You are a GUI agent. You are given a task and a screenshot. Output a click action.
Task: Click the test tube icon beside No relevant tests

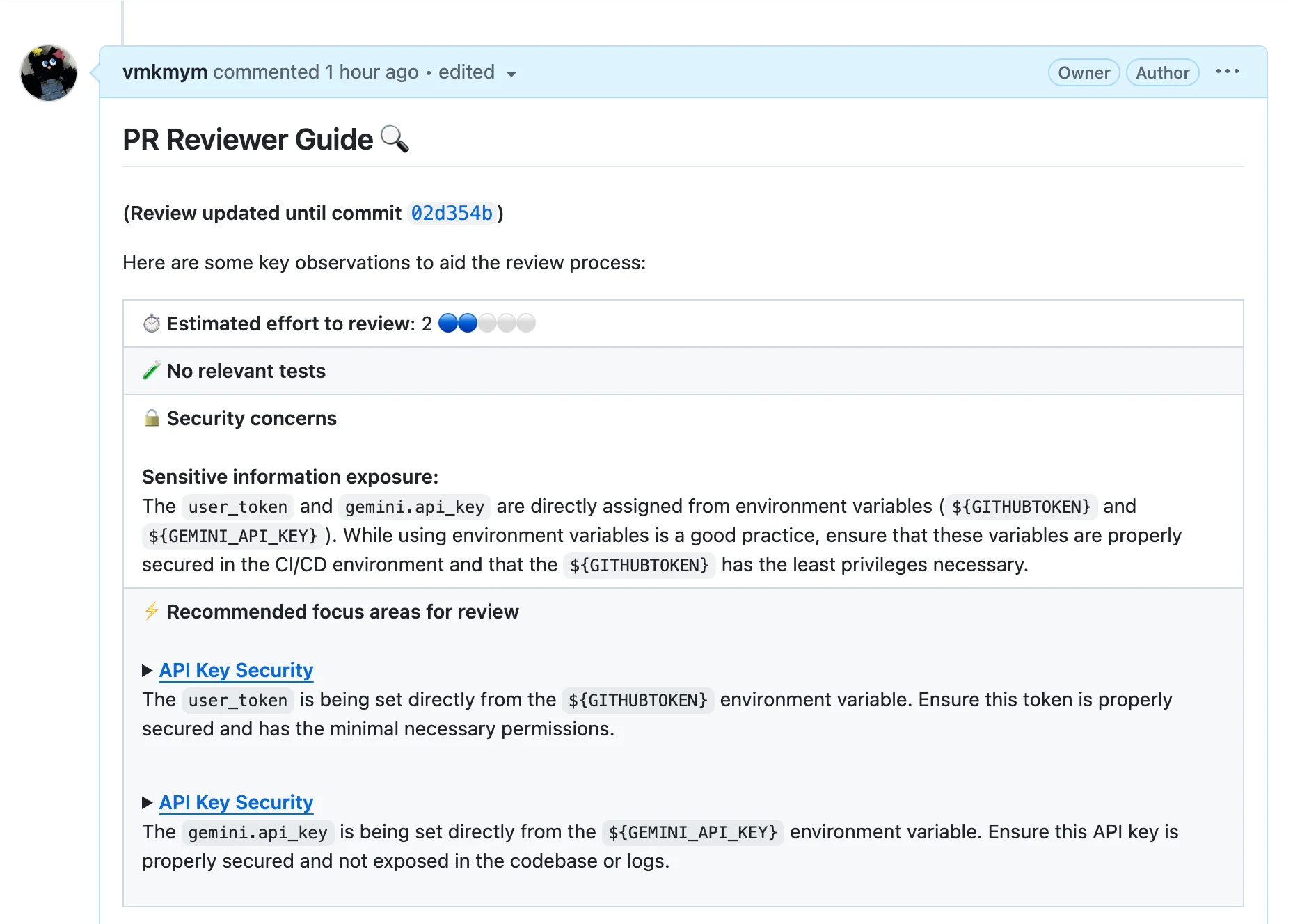[152, 371]
